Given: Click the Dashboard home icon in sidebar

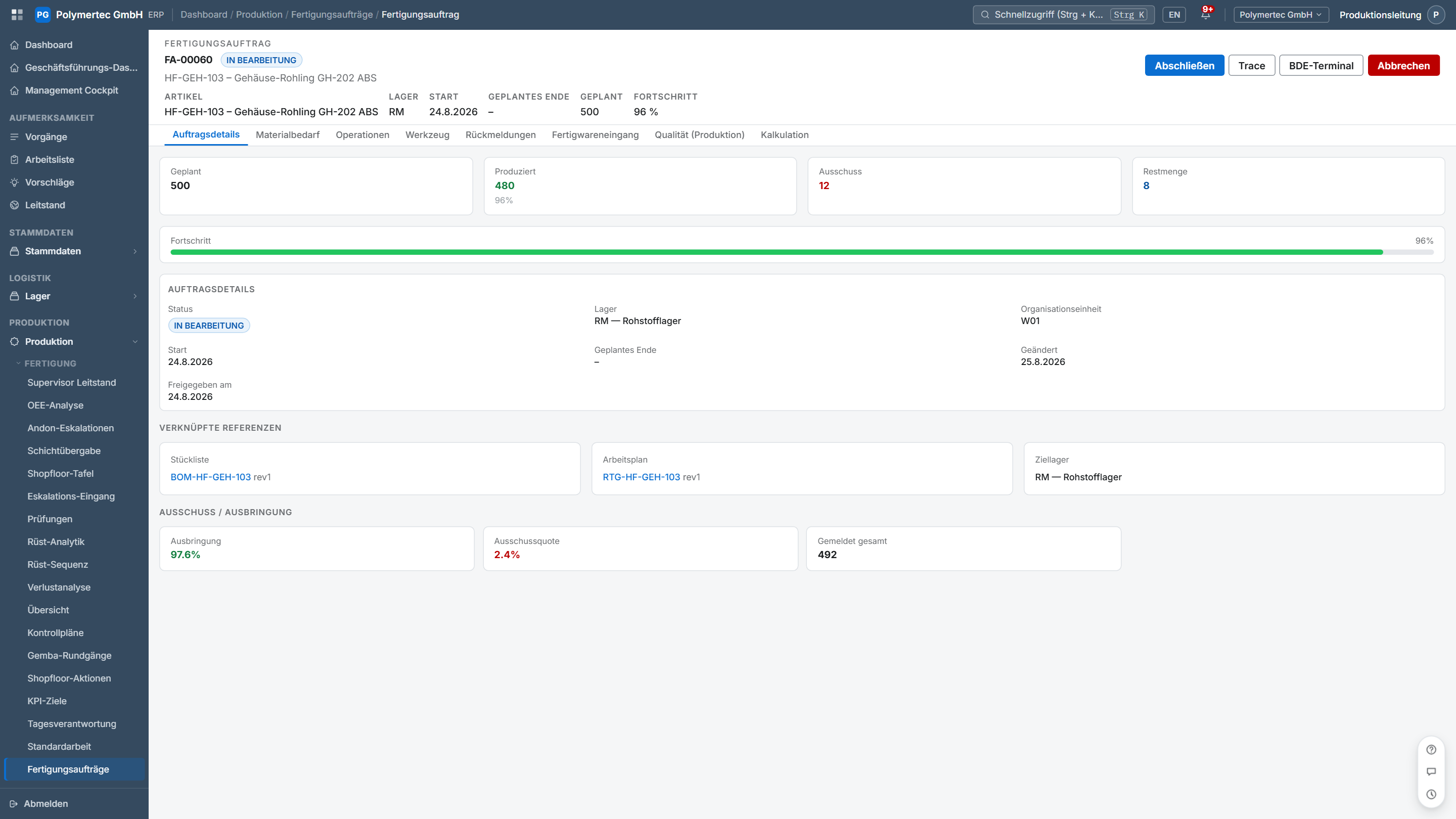Looking at the screenshot, I should pyautogui.click(x=15, y=45).
